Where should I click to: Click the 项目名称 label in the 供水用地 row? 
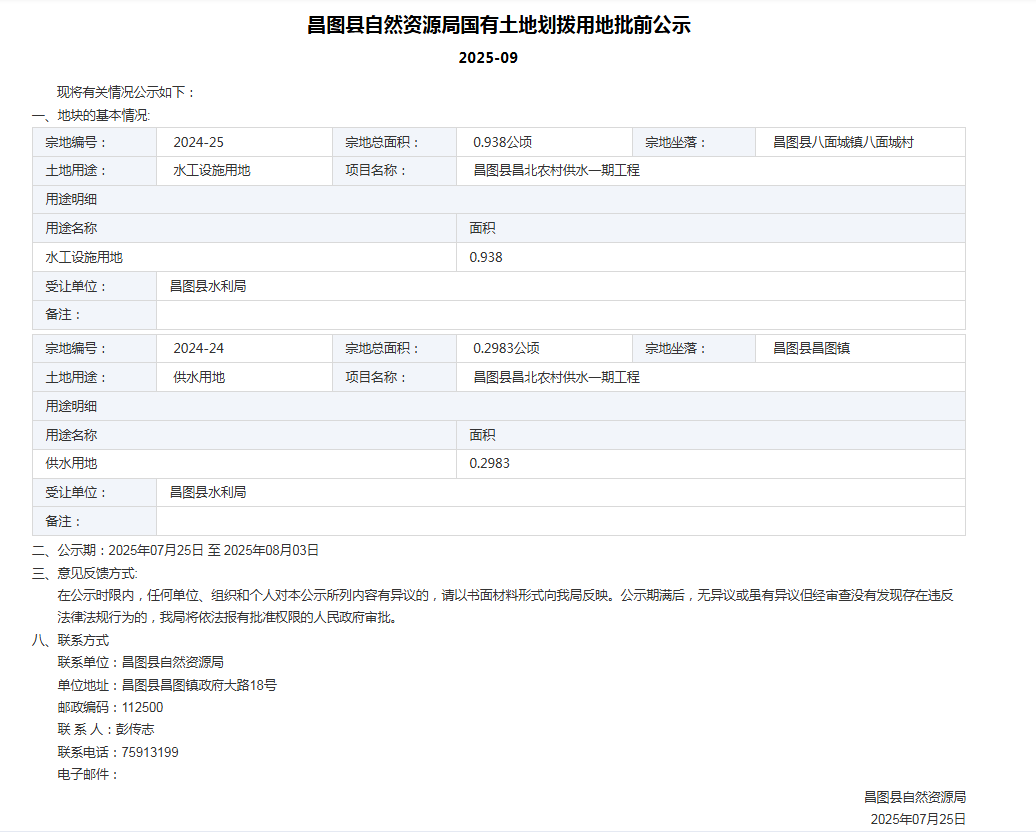click(375, 377)
